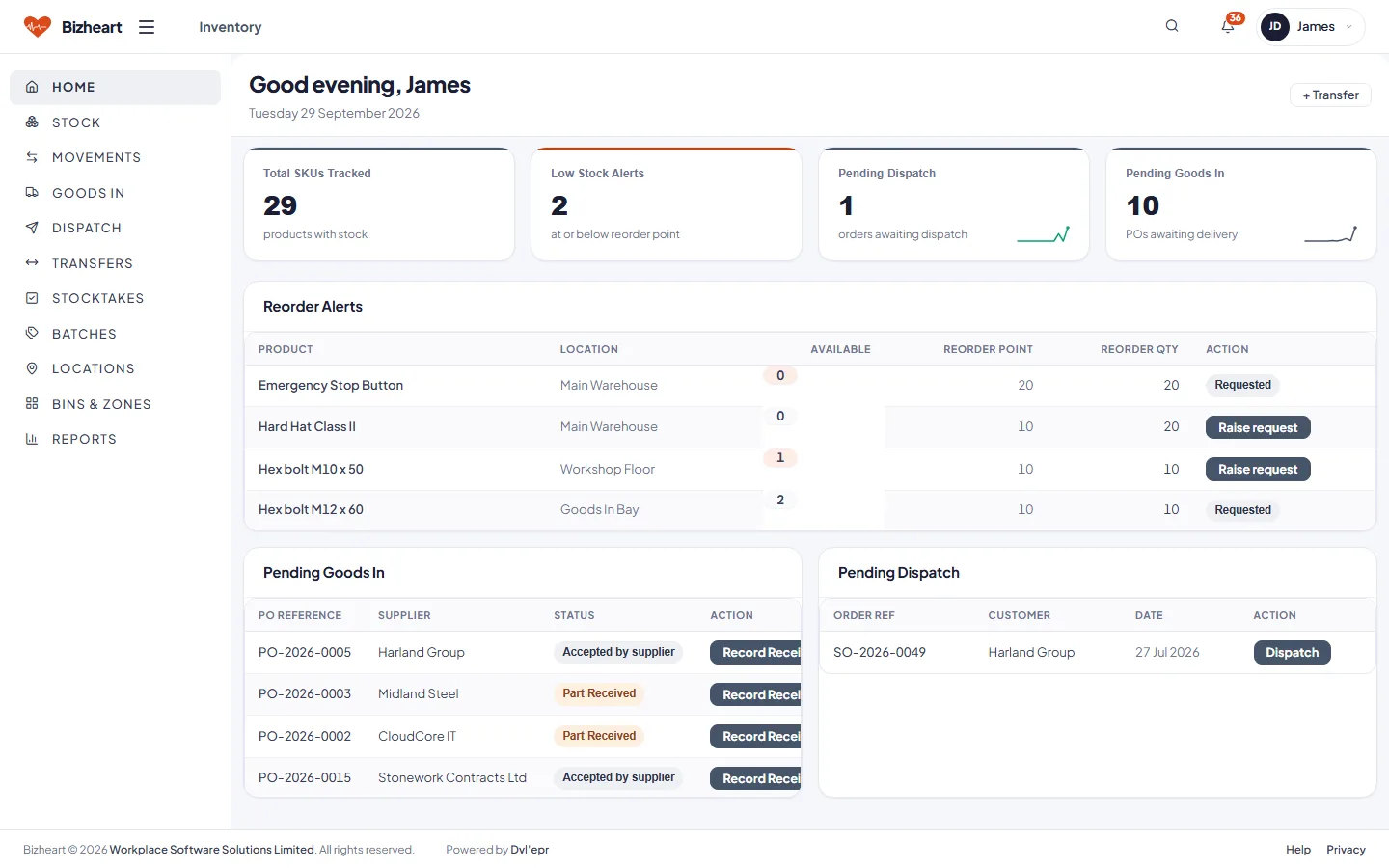Click the Inventory header title
This screenshot has width=1389, height=868.
click(231, 27)
